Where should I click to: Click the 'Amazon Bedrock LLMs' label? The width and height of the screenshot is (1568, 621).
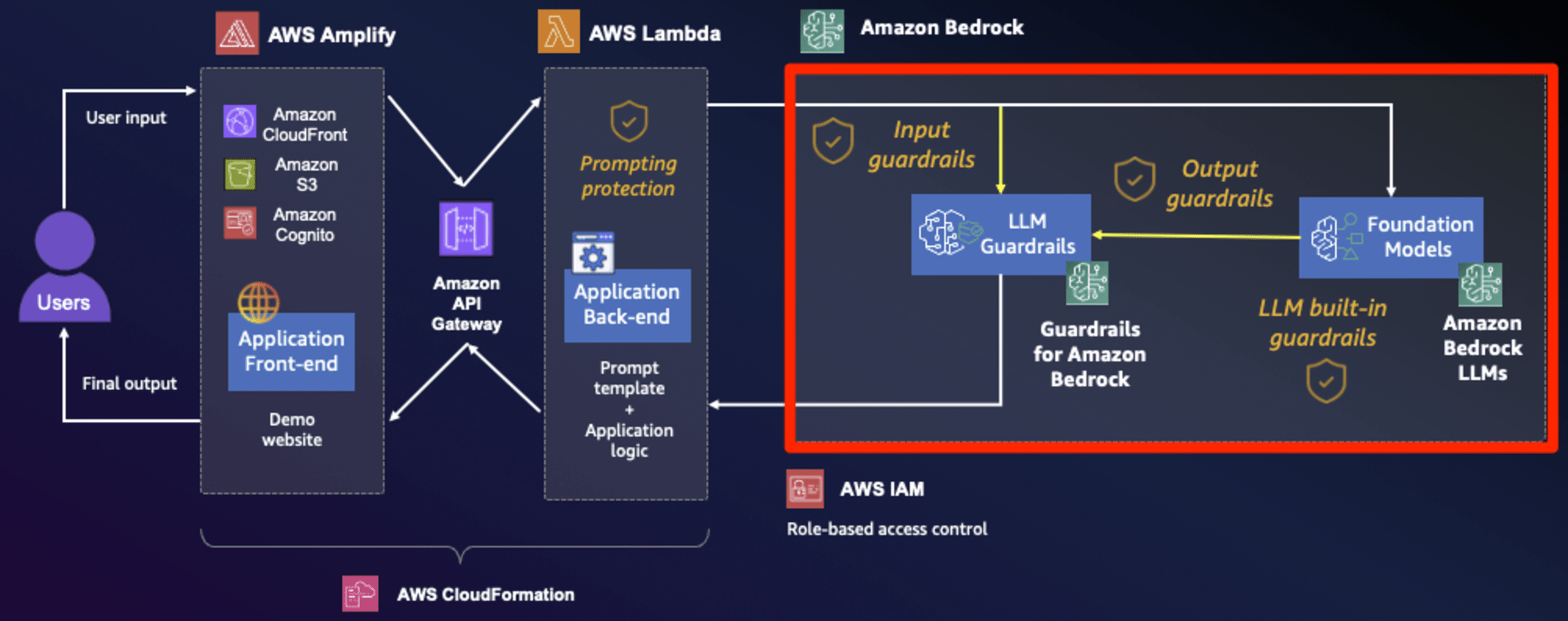click(1483, 348)
